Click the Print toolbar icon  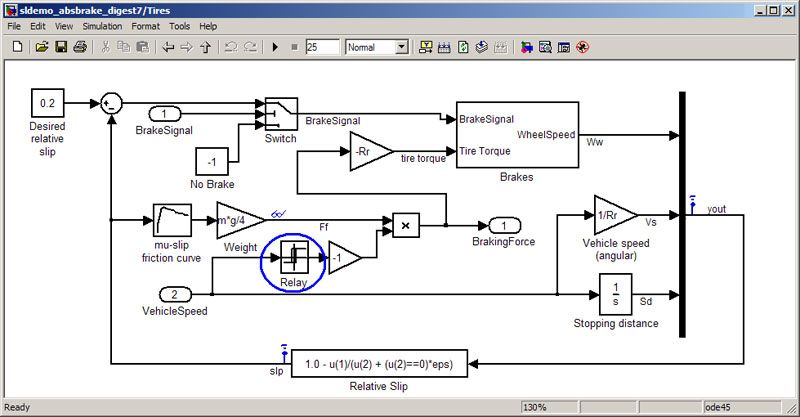point(80,47)
